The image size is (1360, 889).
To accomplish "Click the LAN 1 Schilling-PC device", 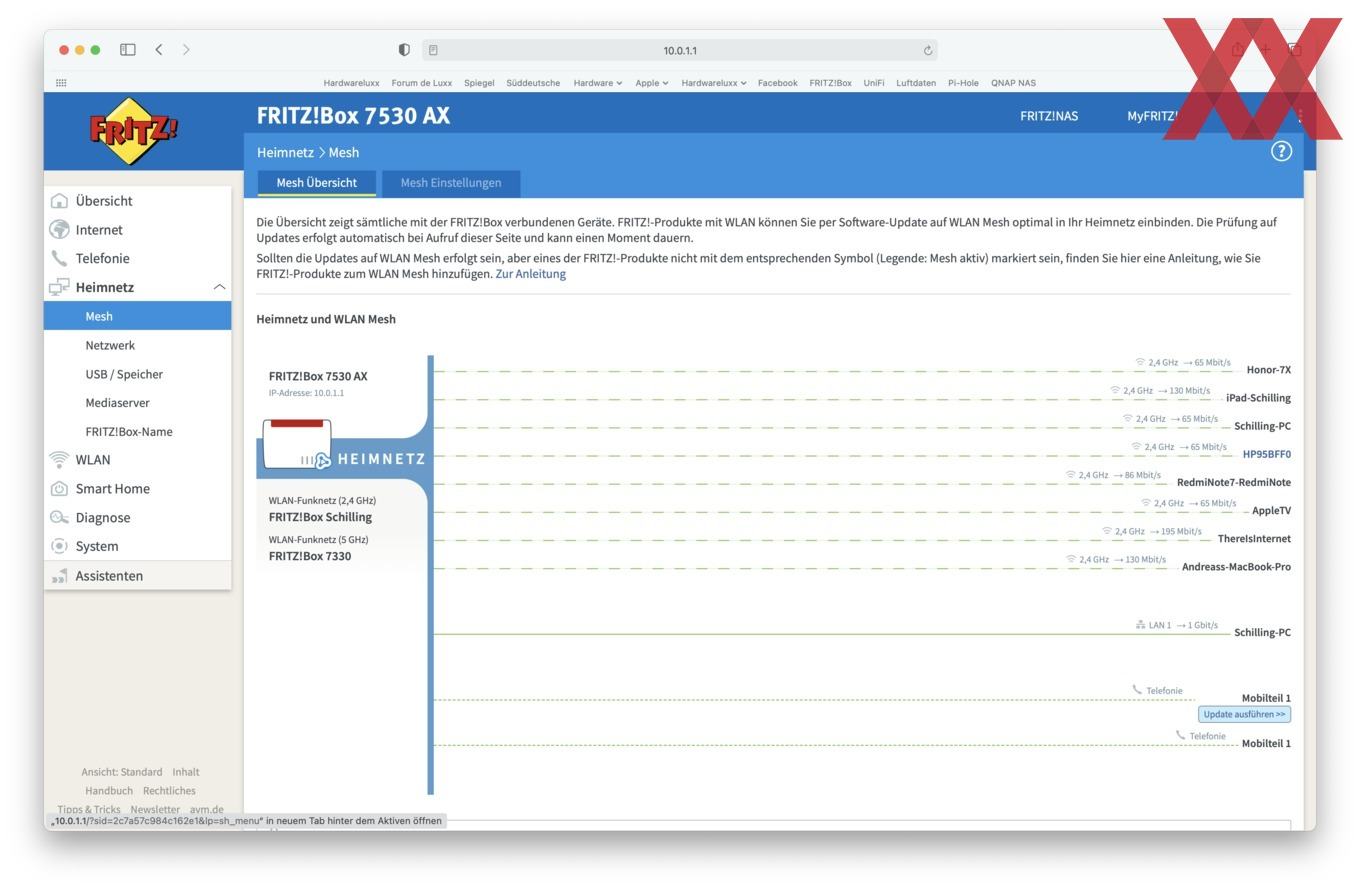I will coord(1262,632).
